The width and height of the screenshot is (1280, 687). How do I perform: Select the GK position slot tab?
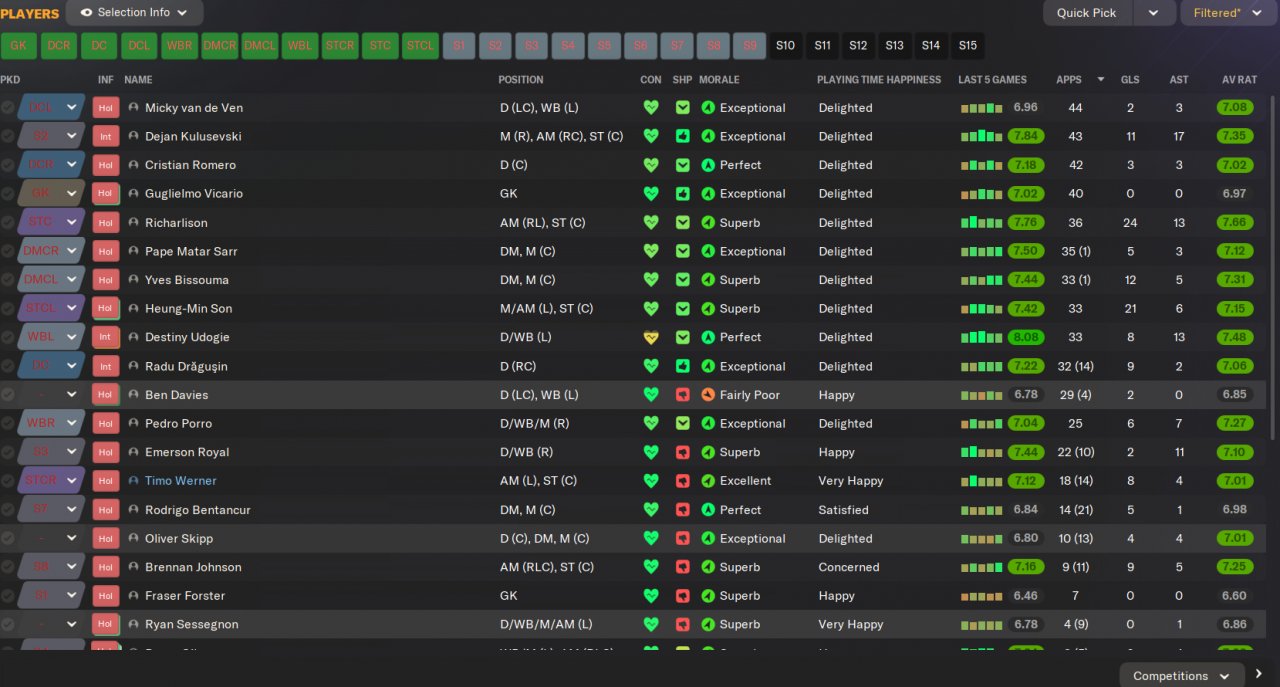pyautogui.click(x=19, y=45)
